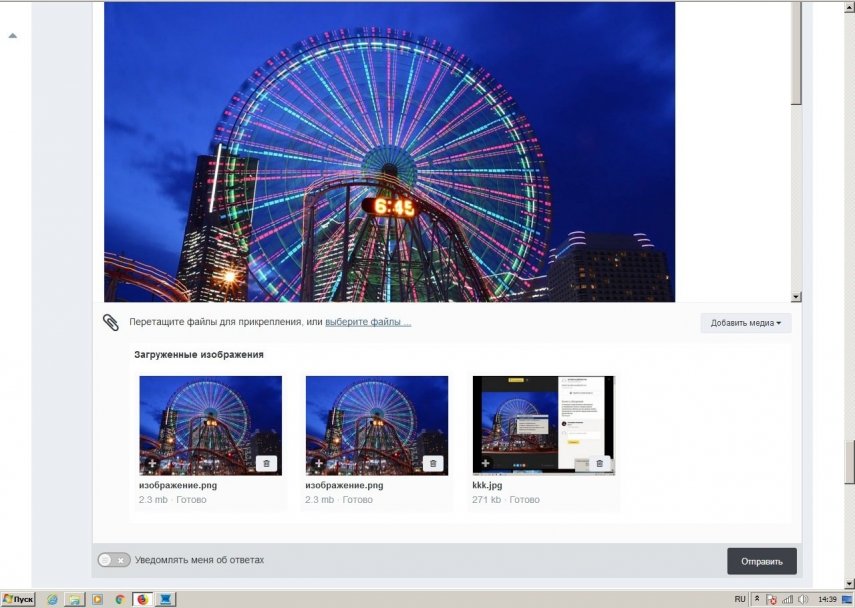Toggle "Уведомлять меня об ответах" switch
Viewport: 855px width, 608px height.
(x=113, y=560)
